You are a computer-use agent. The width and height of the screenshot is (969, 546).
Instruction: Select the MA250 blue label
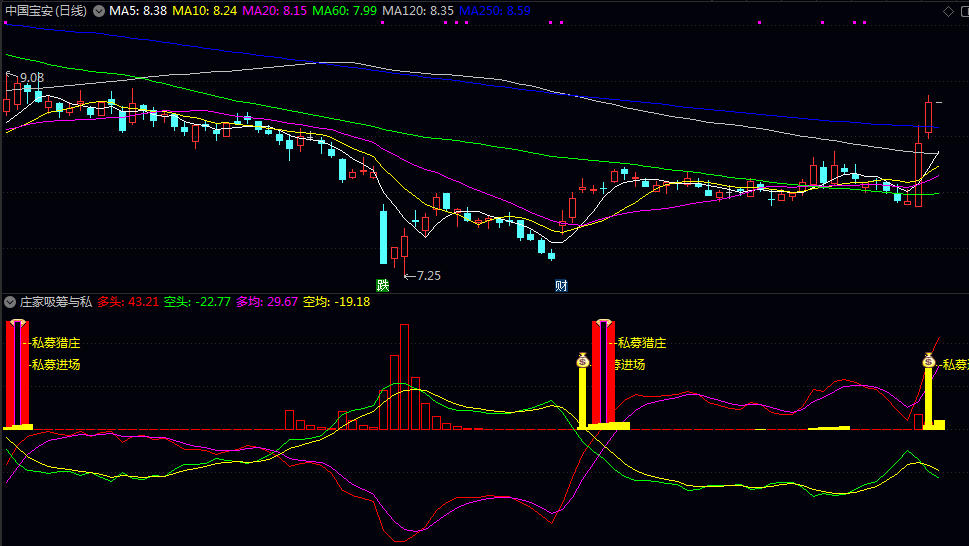coord(495,11)
